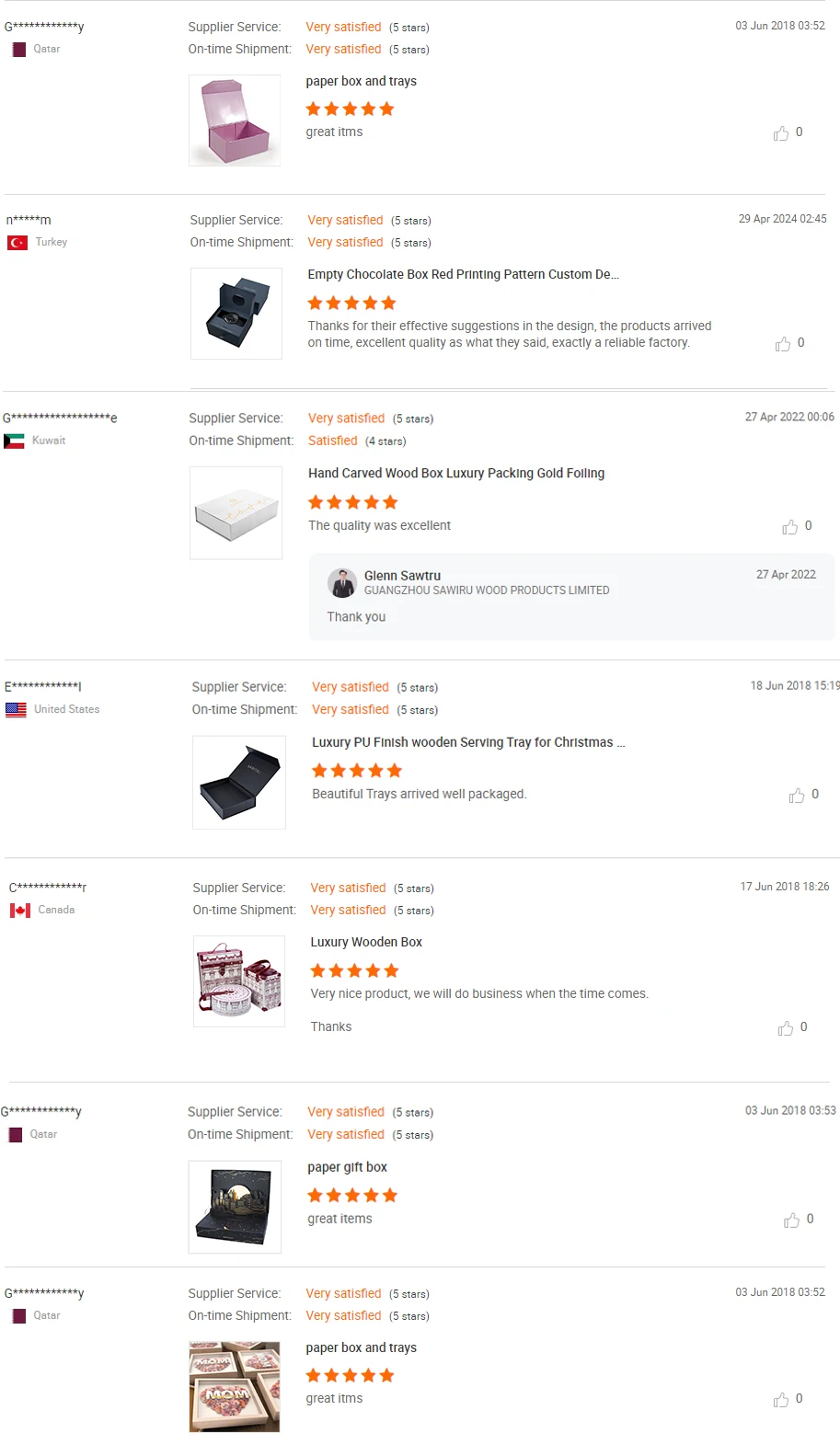Open the chocolate box review image
The height and width of the screenshot is (1456, 840).
236,314
